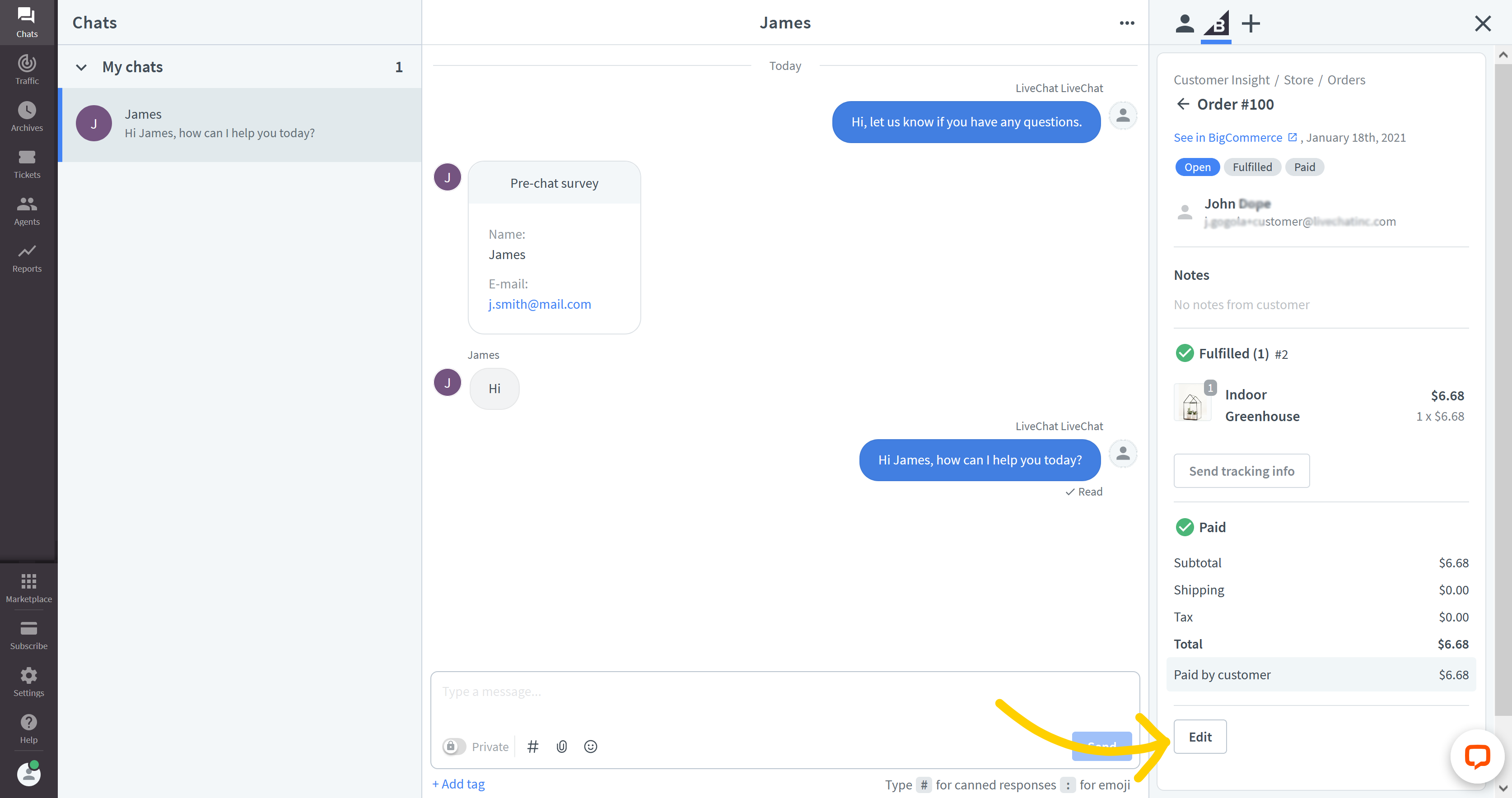Screen dimensions: 1512x798
Task: Toggle fulfilled order status filter
Action: (1252, 167)
